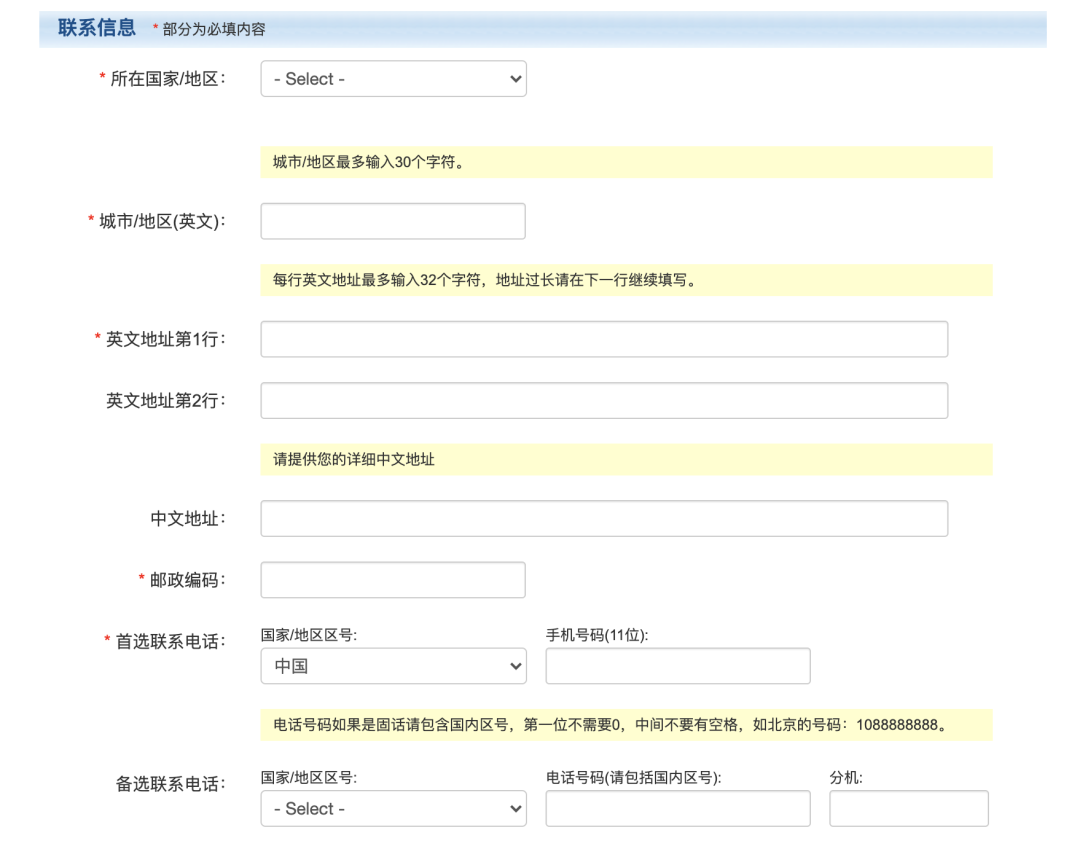Viewport: 1080px width, 849px height.
Task: Click into the 英文地址第2行 text box
Action: [604, 400]
